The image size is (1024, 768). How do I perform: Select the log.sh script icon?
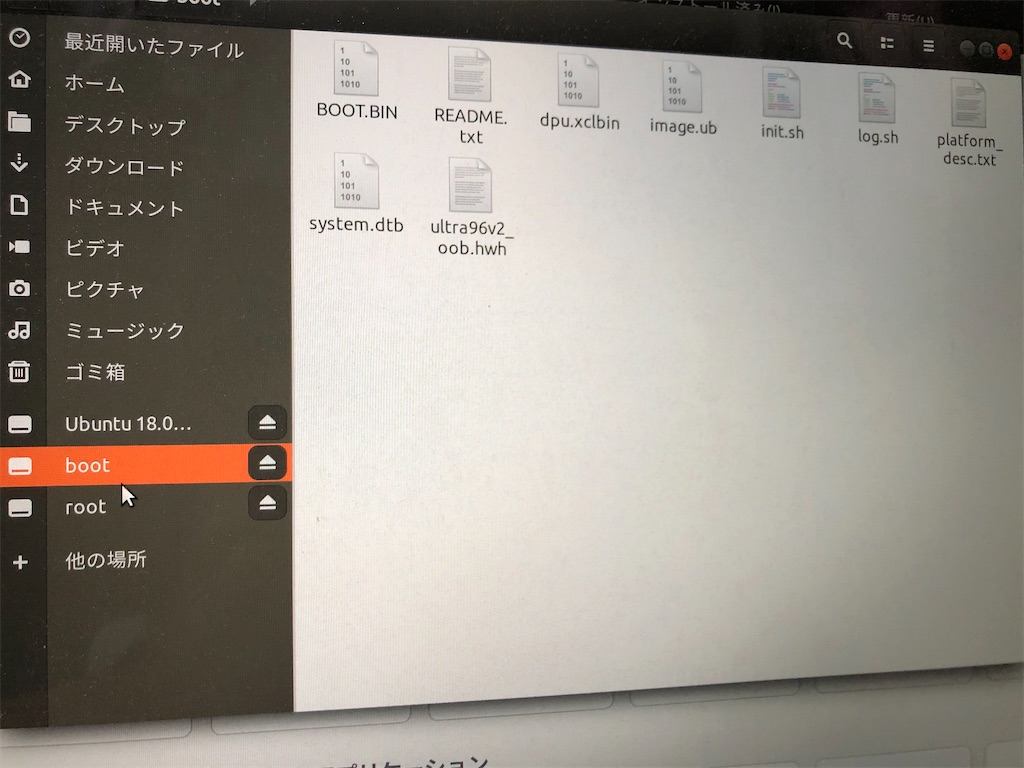(x=876, y=98)
